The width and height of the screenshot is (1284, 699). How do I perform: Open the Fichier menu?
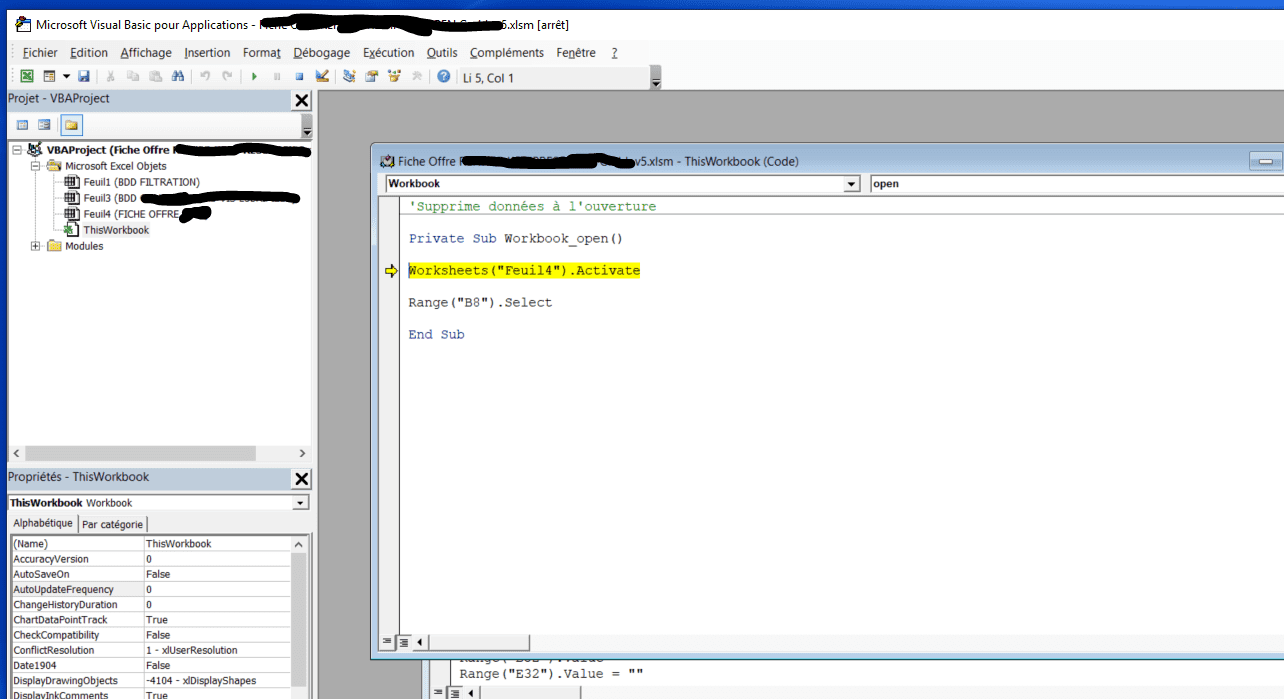tap(40, 53)
